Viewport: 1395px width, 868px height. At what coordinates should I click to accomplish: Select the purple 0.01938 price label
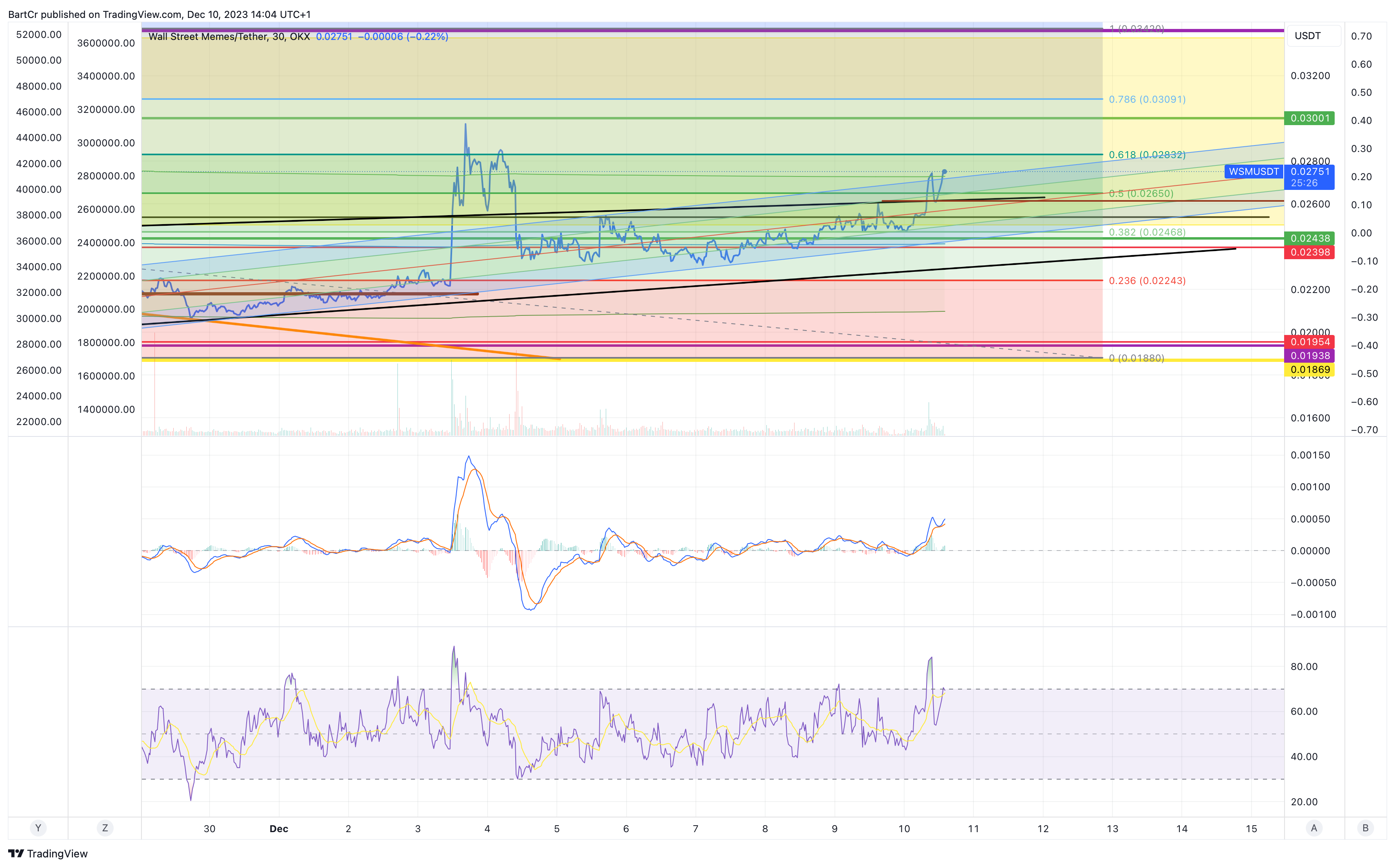pyautogui.click(x=1310, y=355)
